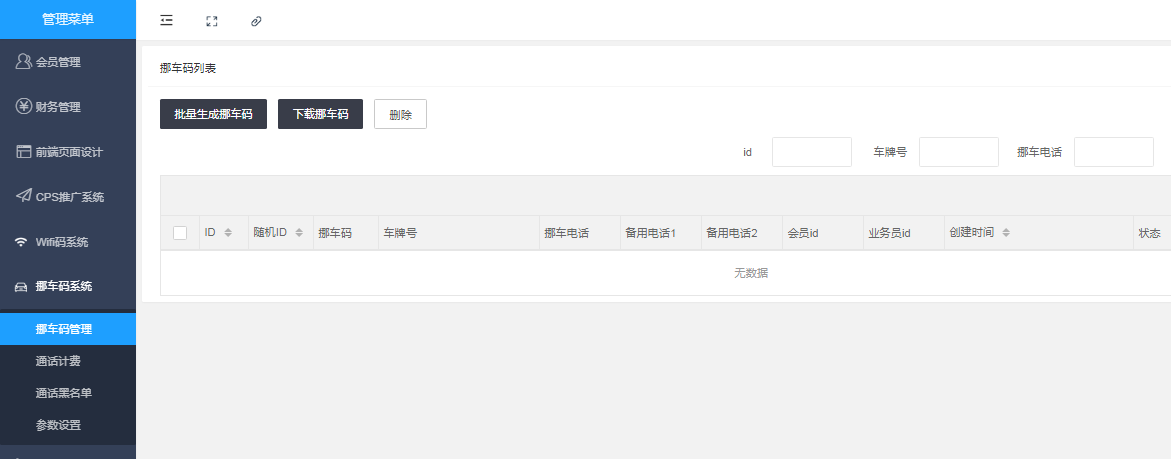Click the CPS推广系统 paper plane icon
This screenshot has width=1171, height=459.
tap(24, 196)
